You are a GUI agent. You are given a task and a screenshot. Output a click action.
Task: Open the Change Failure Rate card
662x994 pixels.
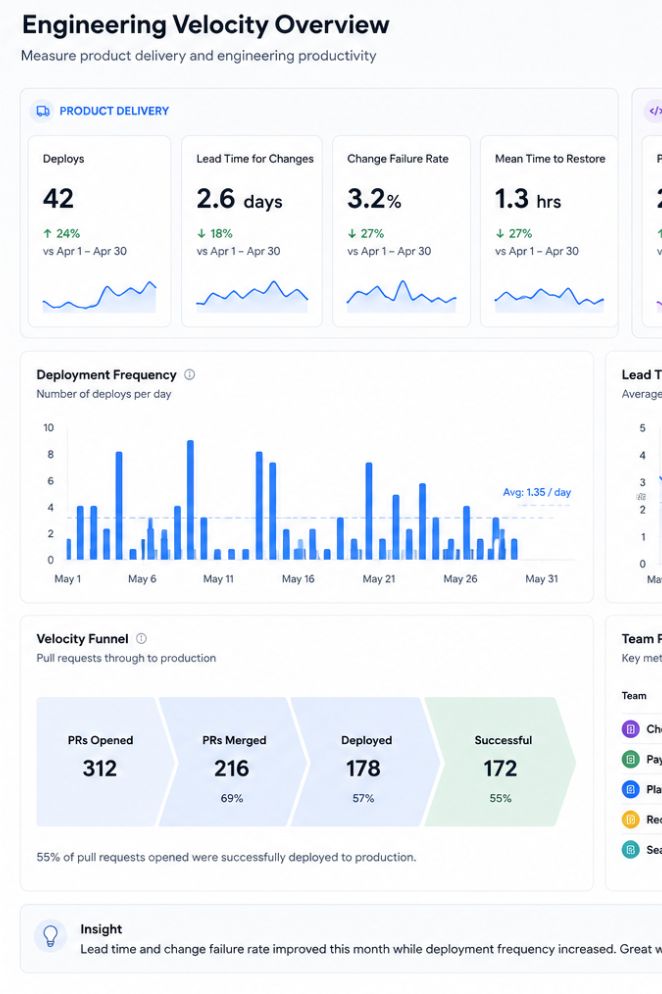coord(401,231)
